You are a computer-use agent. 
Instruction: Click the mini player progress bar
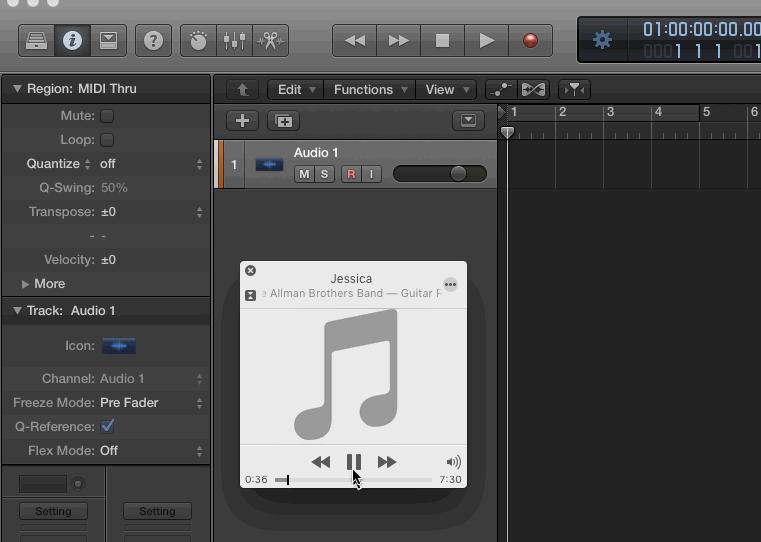[x=353, y=480]
